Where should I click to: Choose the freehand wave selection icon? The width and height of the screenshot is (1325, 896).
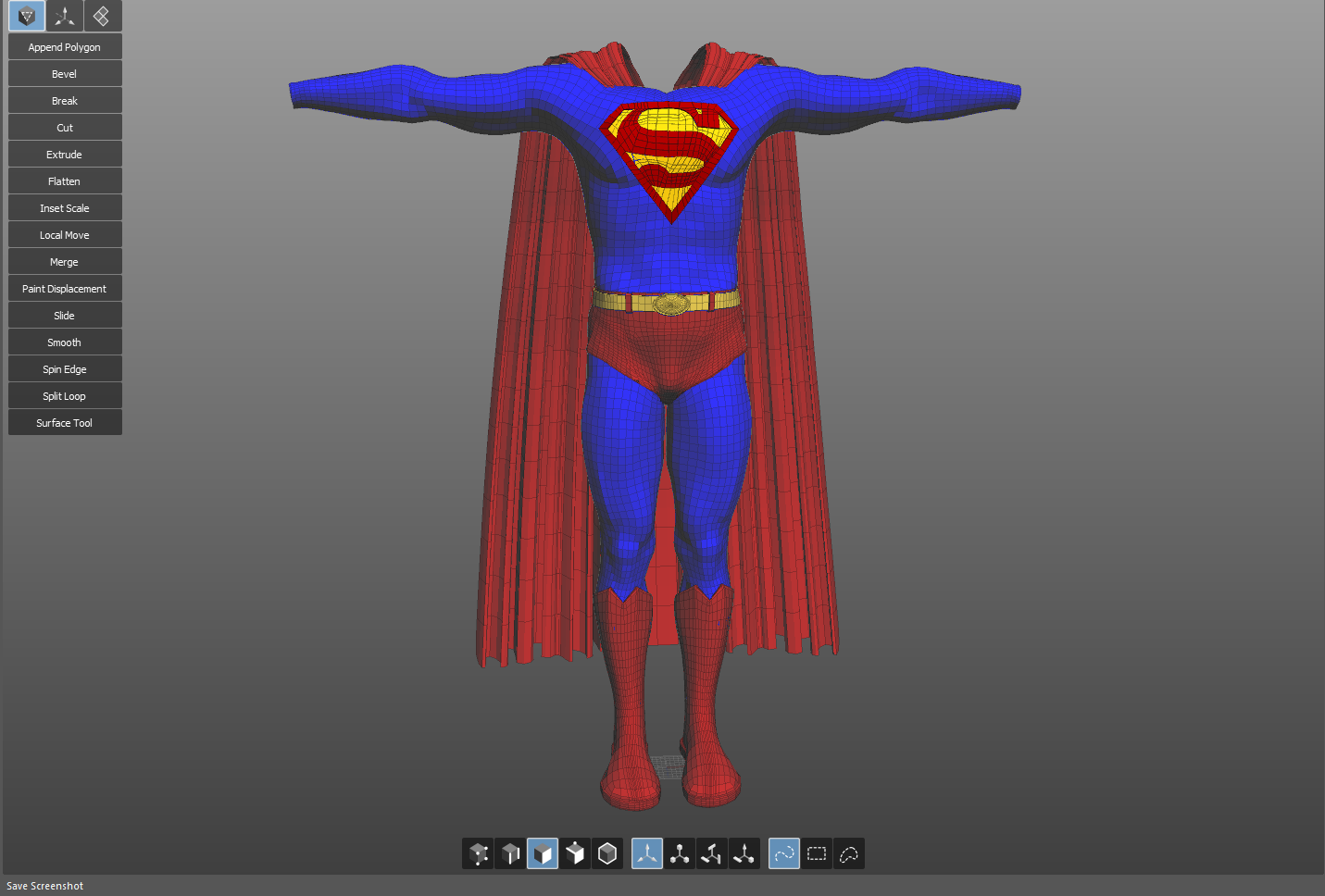[x=784, y=853]
